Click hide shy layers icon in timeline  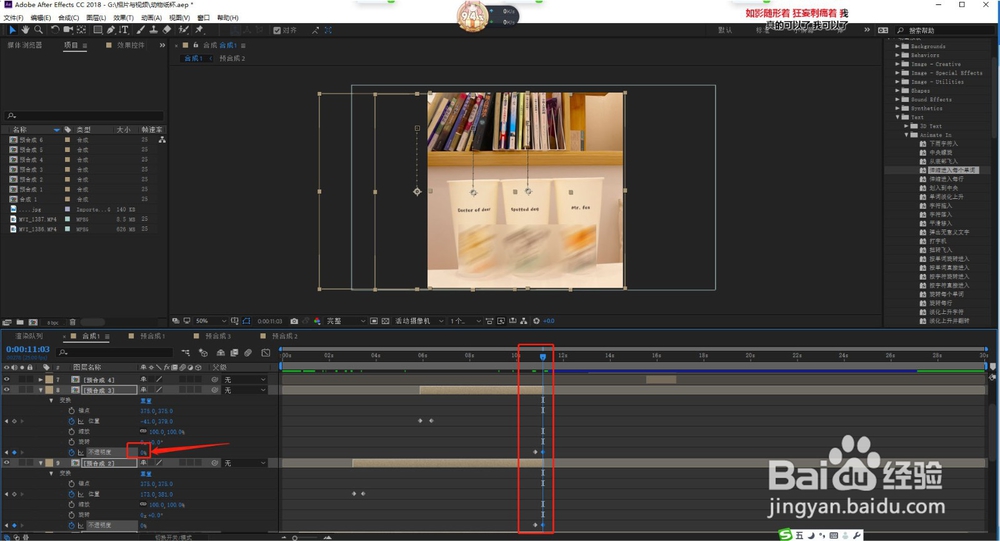coord(221,352)
